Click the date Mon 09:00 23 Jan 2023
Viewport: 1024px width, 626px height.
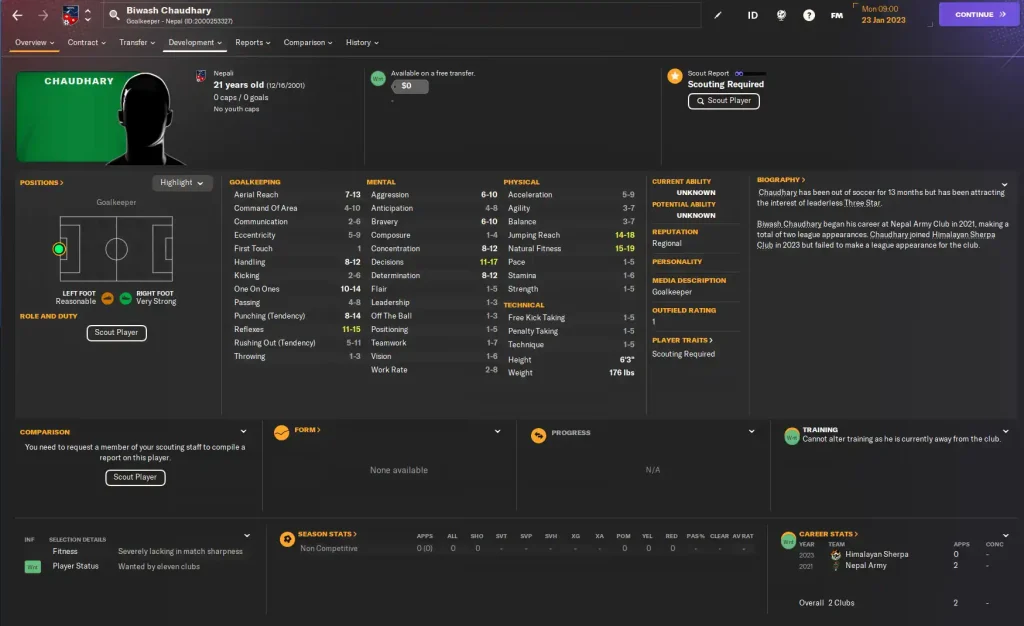tap(883, 14)
